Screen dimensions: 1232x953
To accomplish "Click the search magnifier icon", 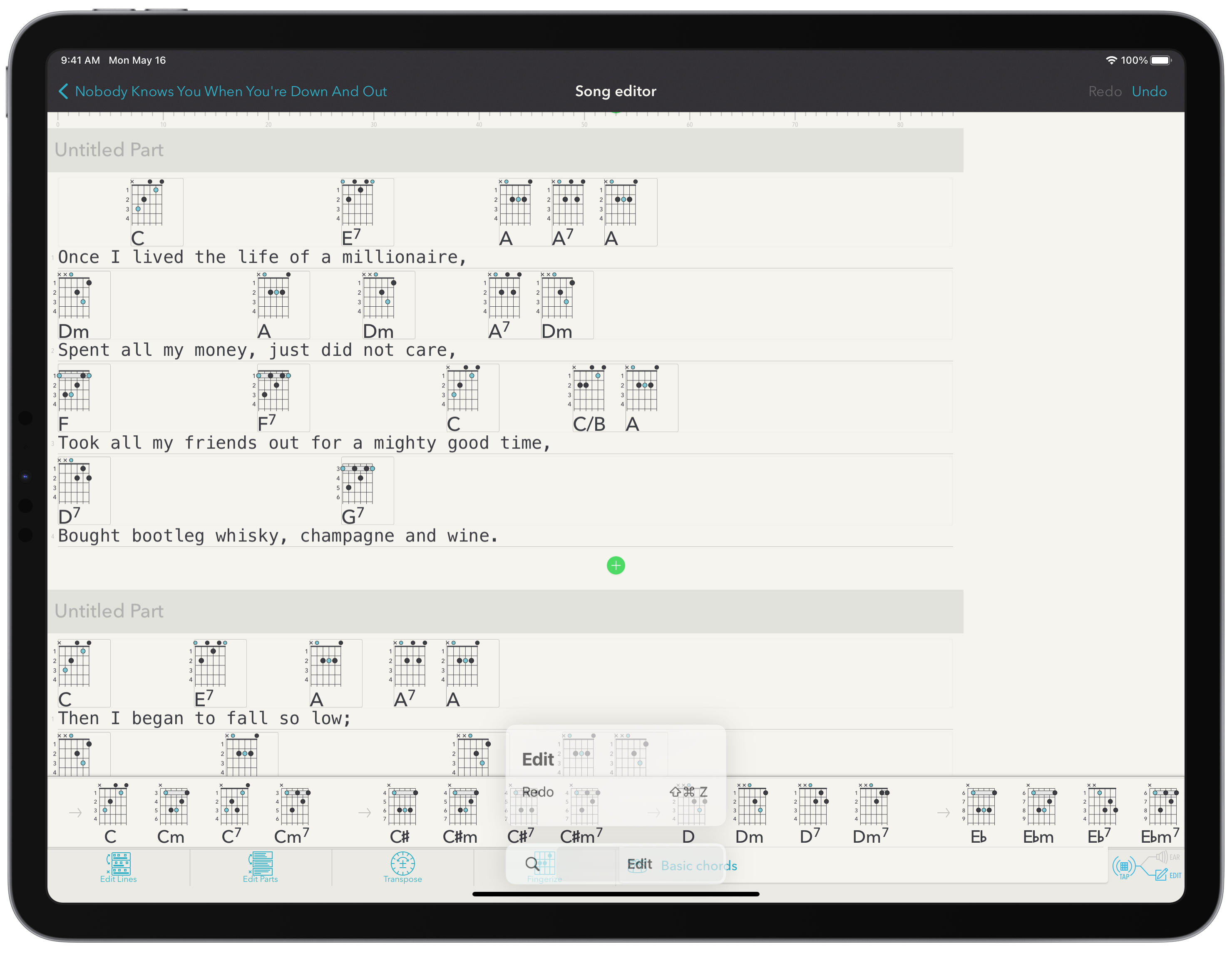I will tap(532, 864).
